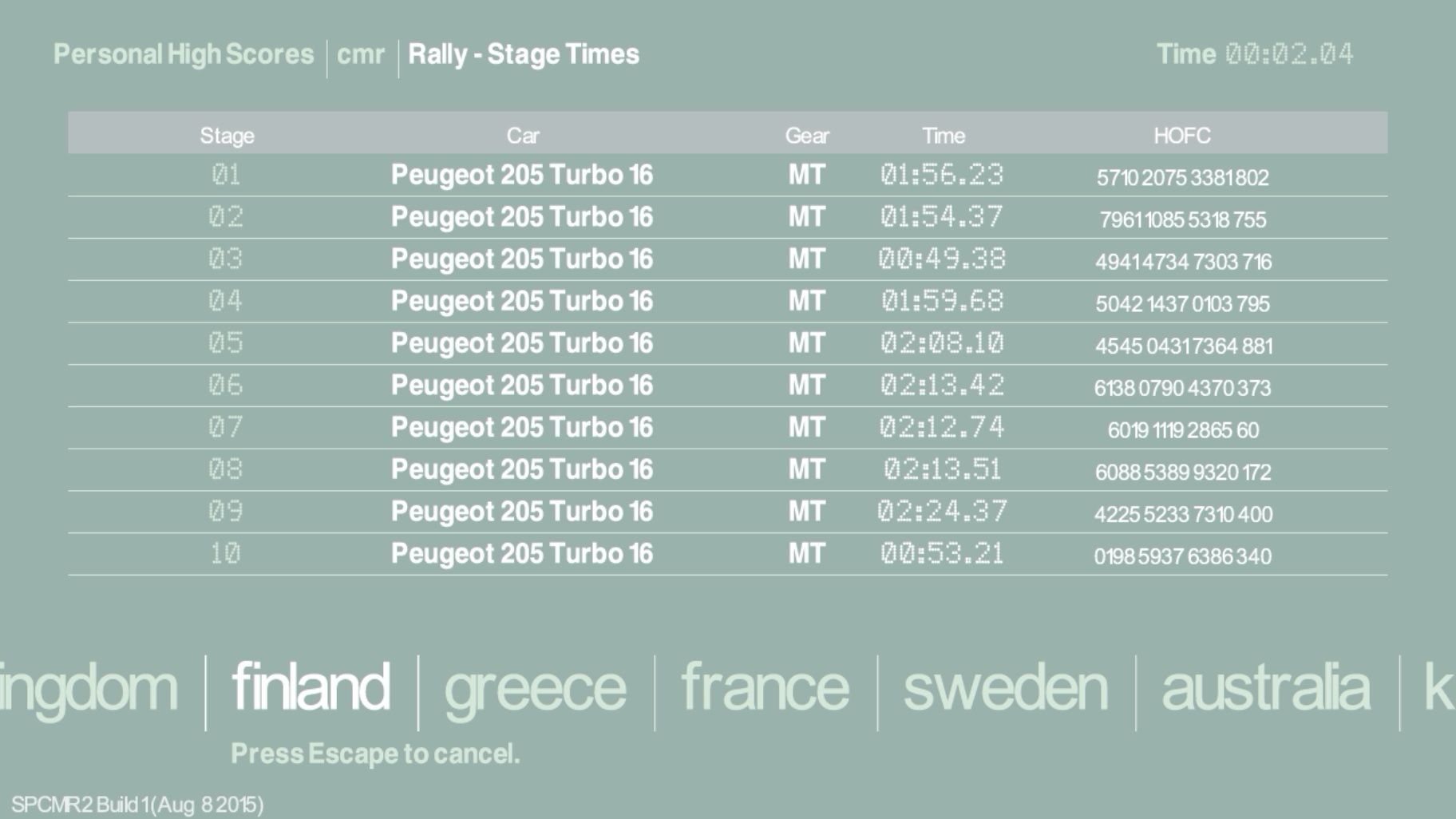Select Rally - Stage Times category
The image size is (1456, 819).
pyautogui.click(x=524, y=54)
